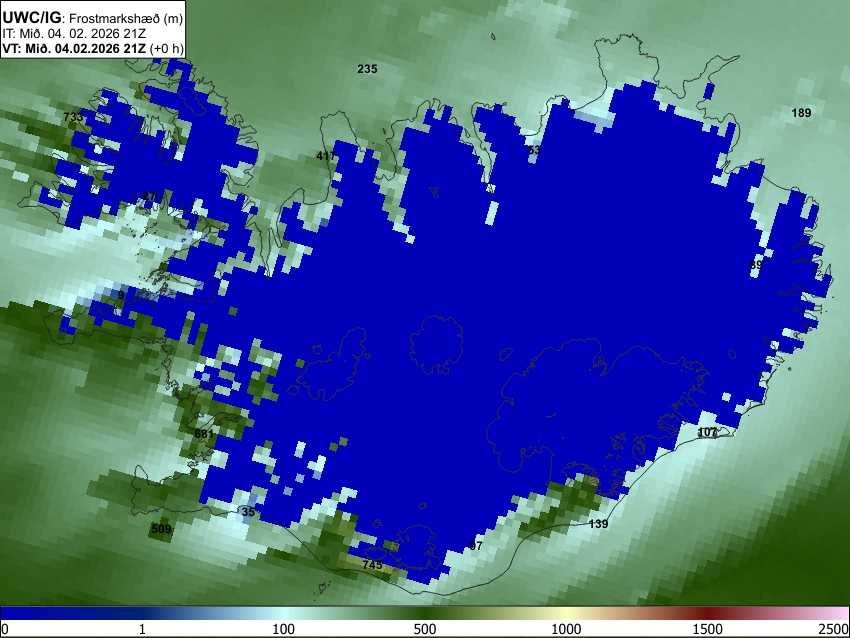Click the map value label 139
The width and height of the screenshot is (850, 638).
tap(598, 524)
